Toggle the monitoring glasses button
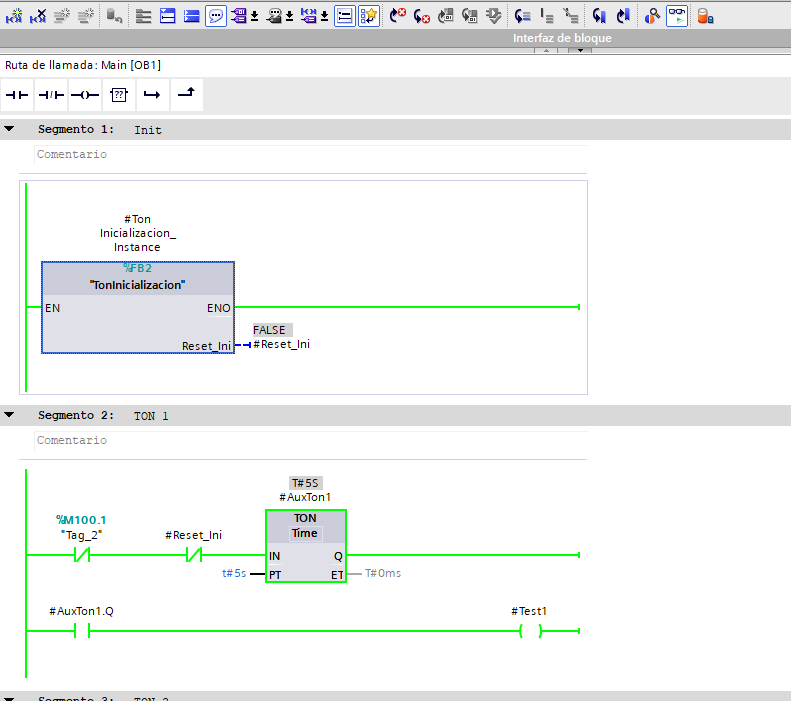 click(677, 16)
